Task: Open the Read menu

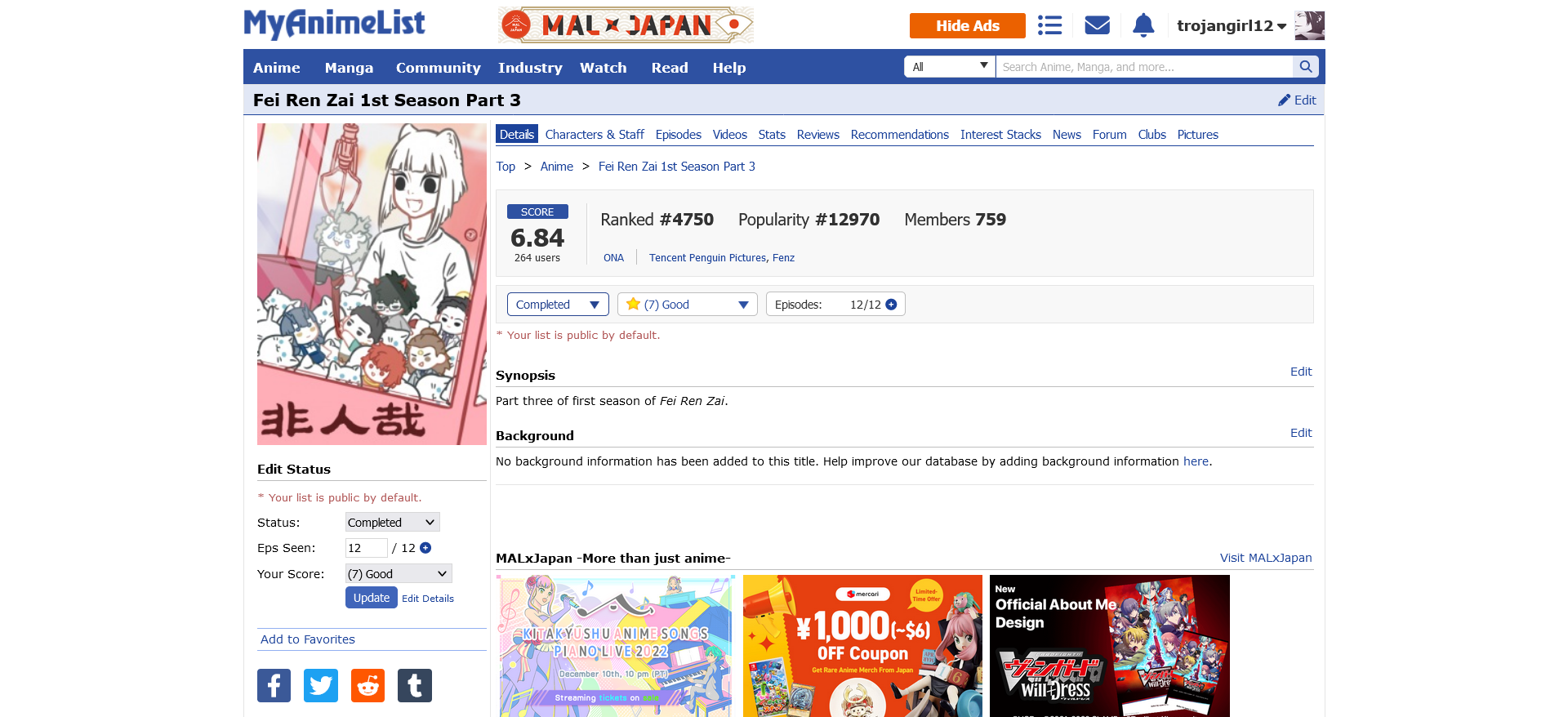Action: point(670,68)
